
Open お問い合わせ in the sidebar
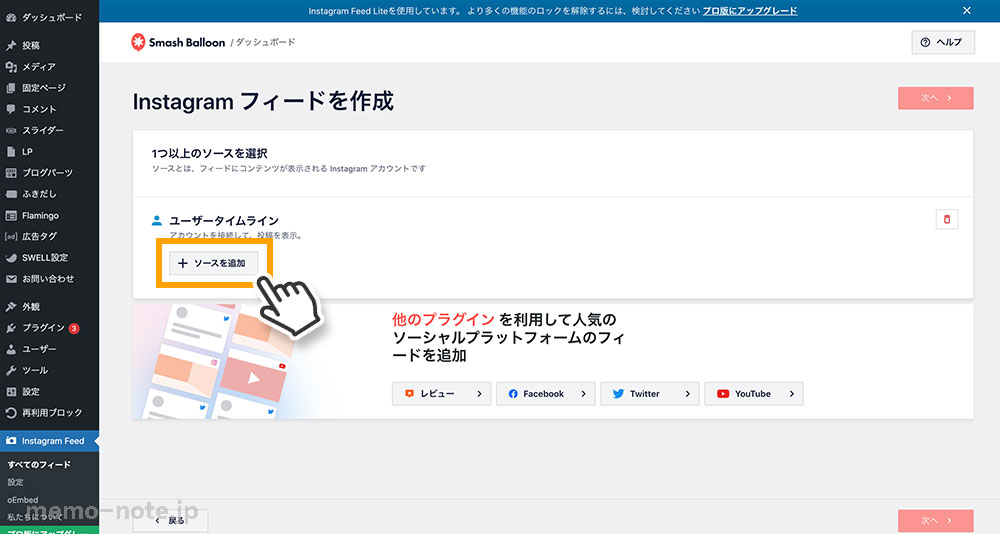tap(49, 279)
